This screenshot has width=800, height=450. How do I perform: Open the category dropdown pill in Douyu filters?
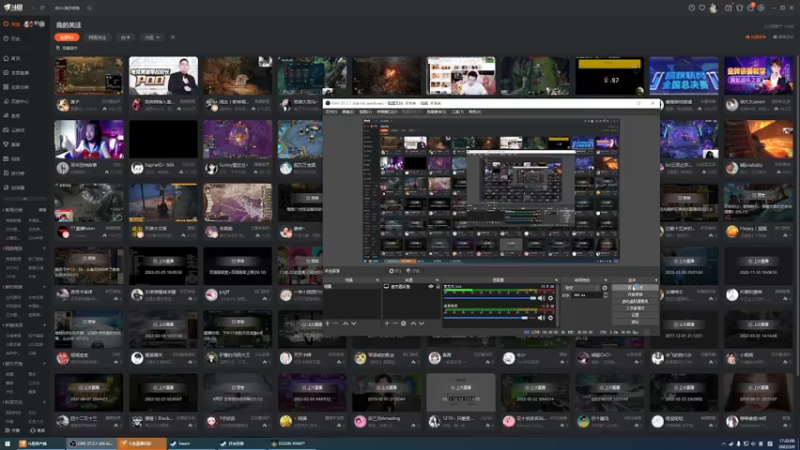coord(152,37)
